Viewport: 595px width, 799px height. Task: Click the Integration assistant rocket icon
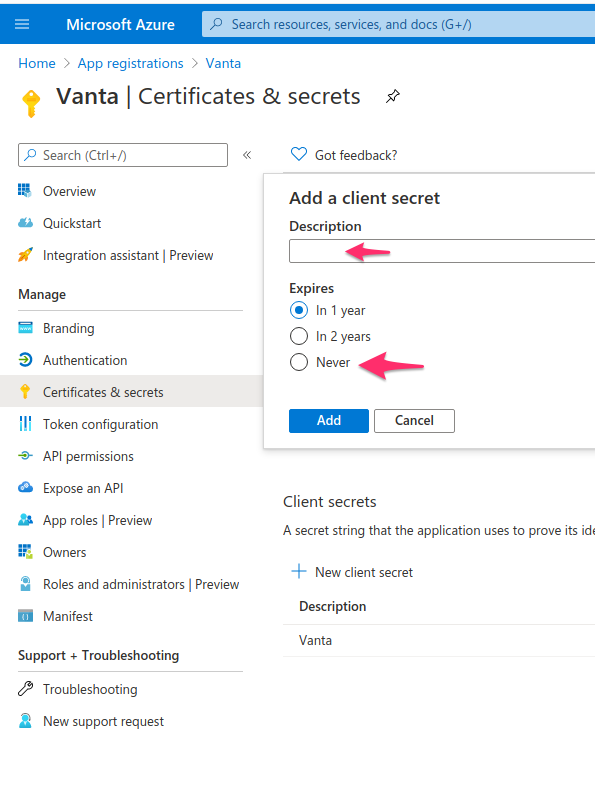(25, 255)
